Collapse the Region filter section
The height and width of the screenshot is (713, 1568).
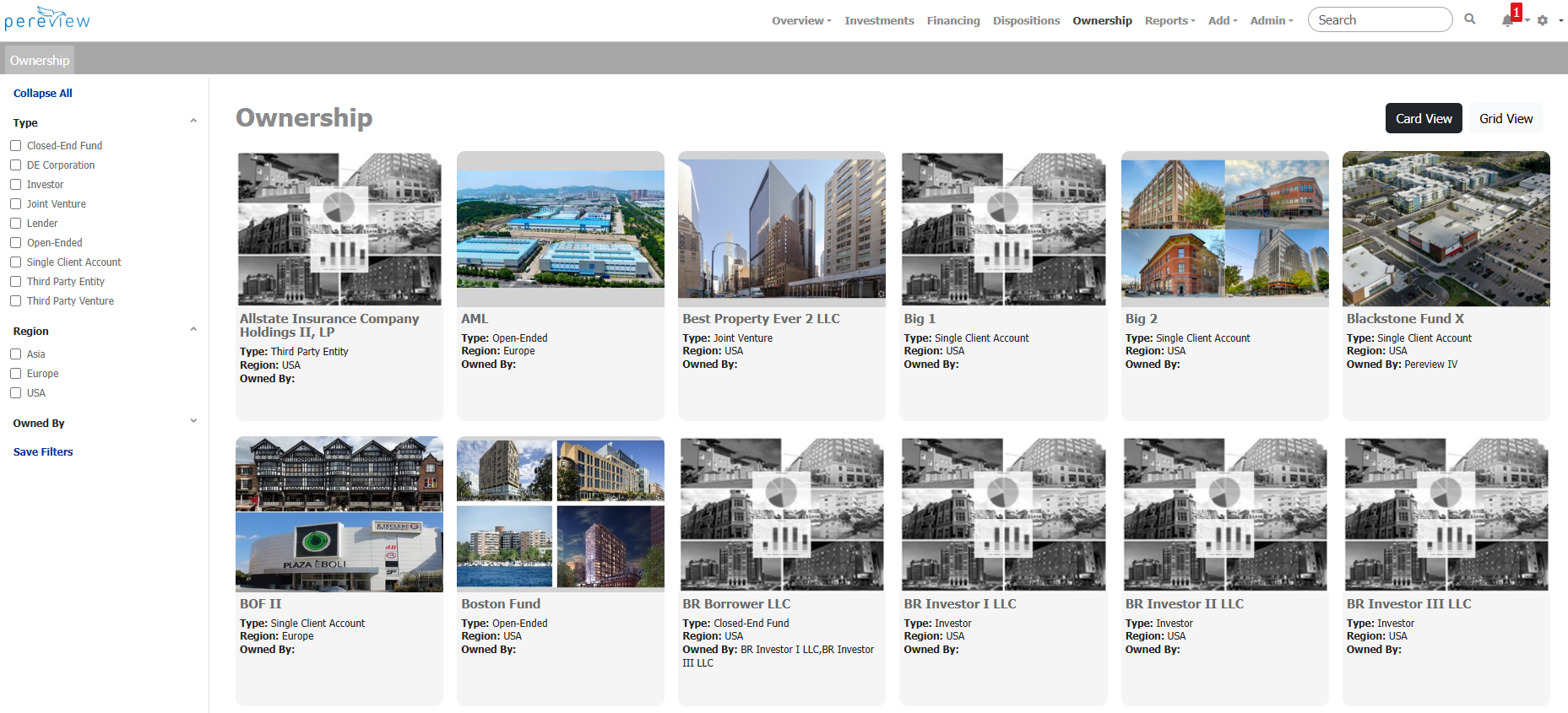[x=193, y=330]
